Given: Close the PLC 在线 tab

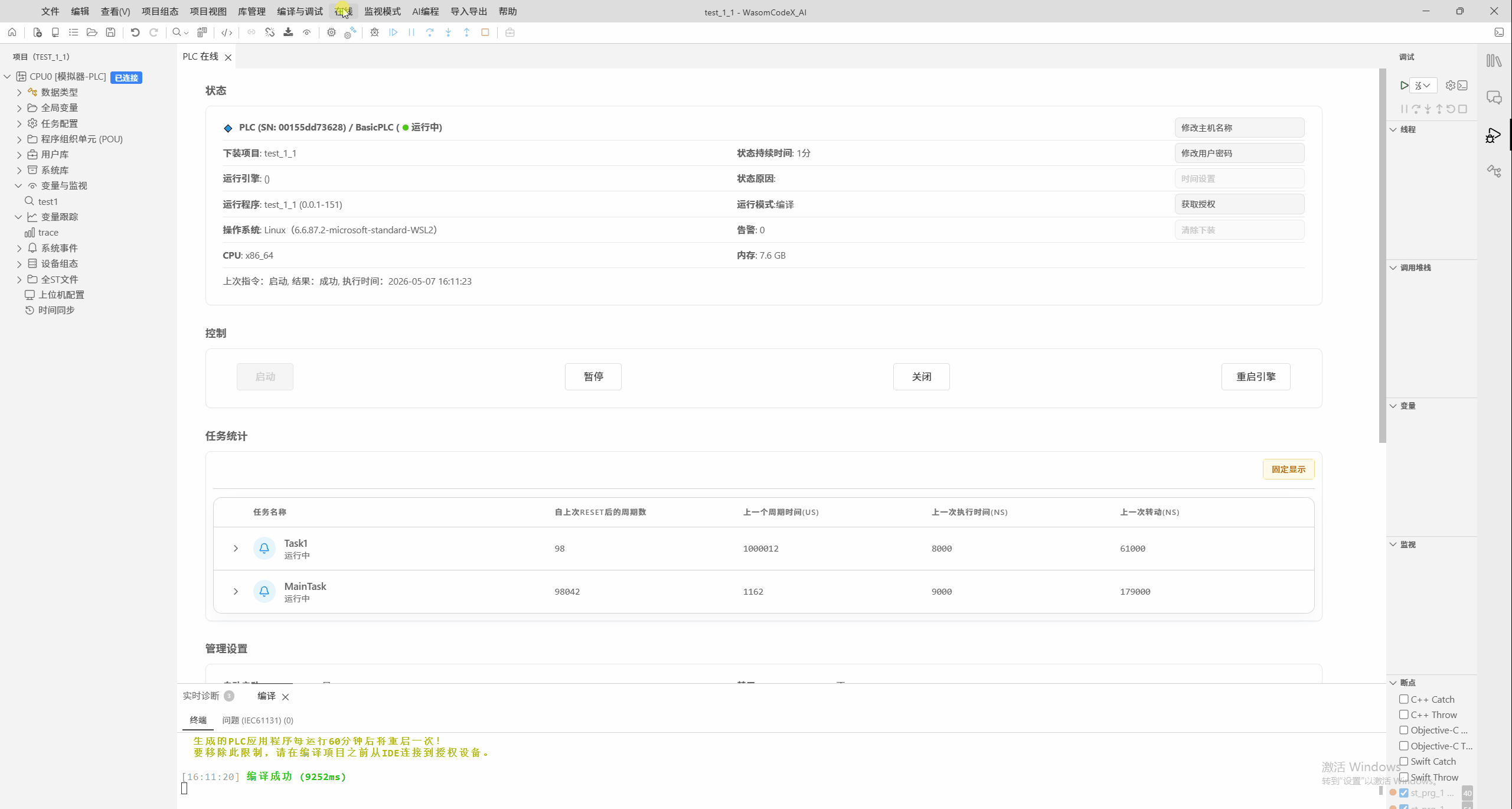Looking at the screenshot, I should [x=228, y=57].
